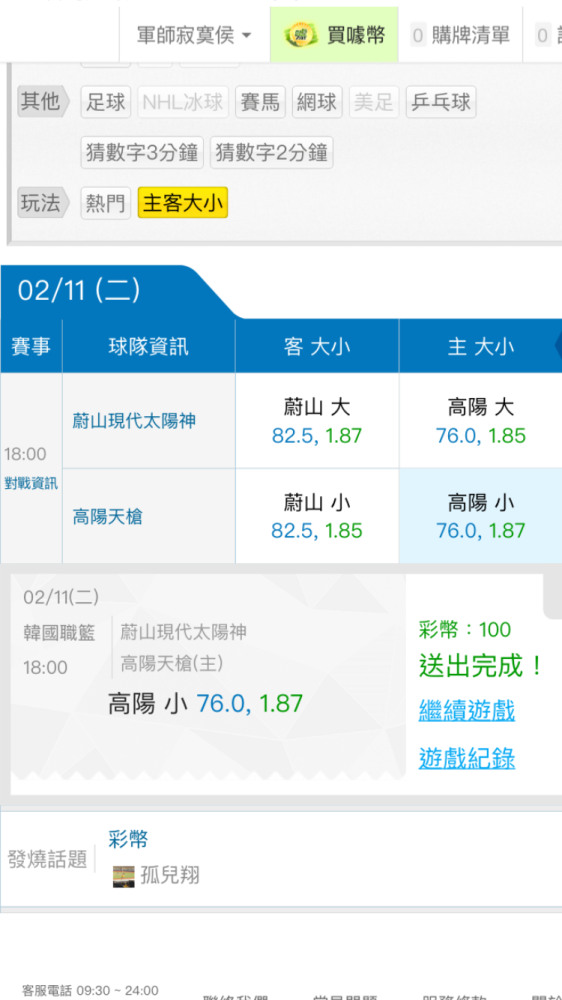Click the coin icon beside 買噓幣

[301, 35]
